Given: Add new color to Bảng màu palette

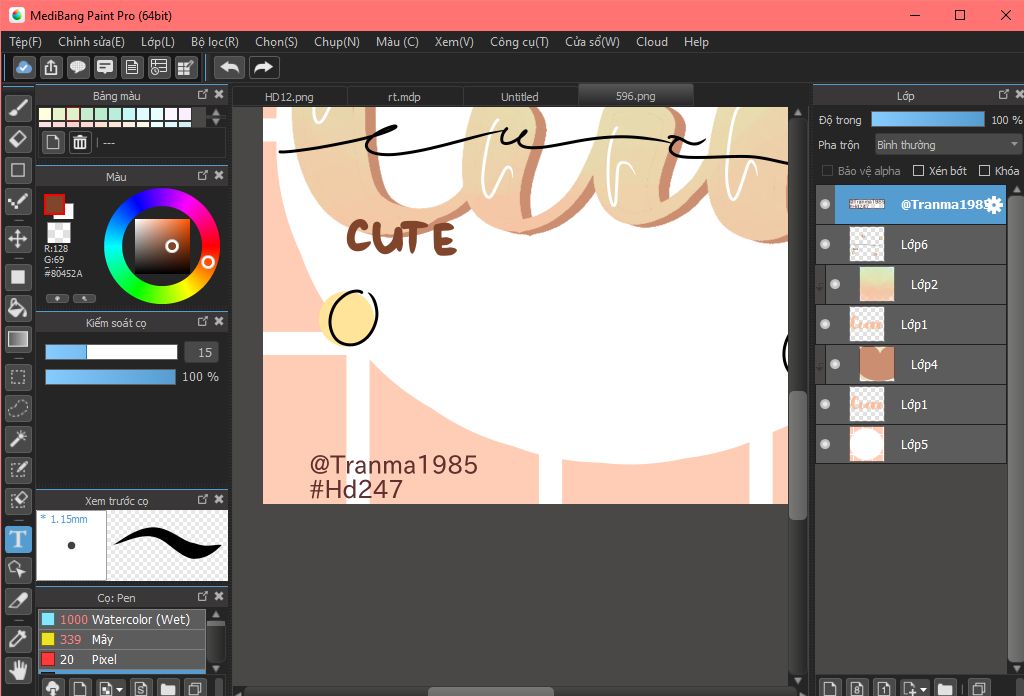Looking at the screenshot, I should [53, 142].
